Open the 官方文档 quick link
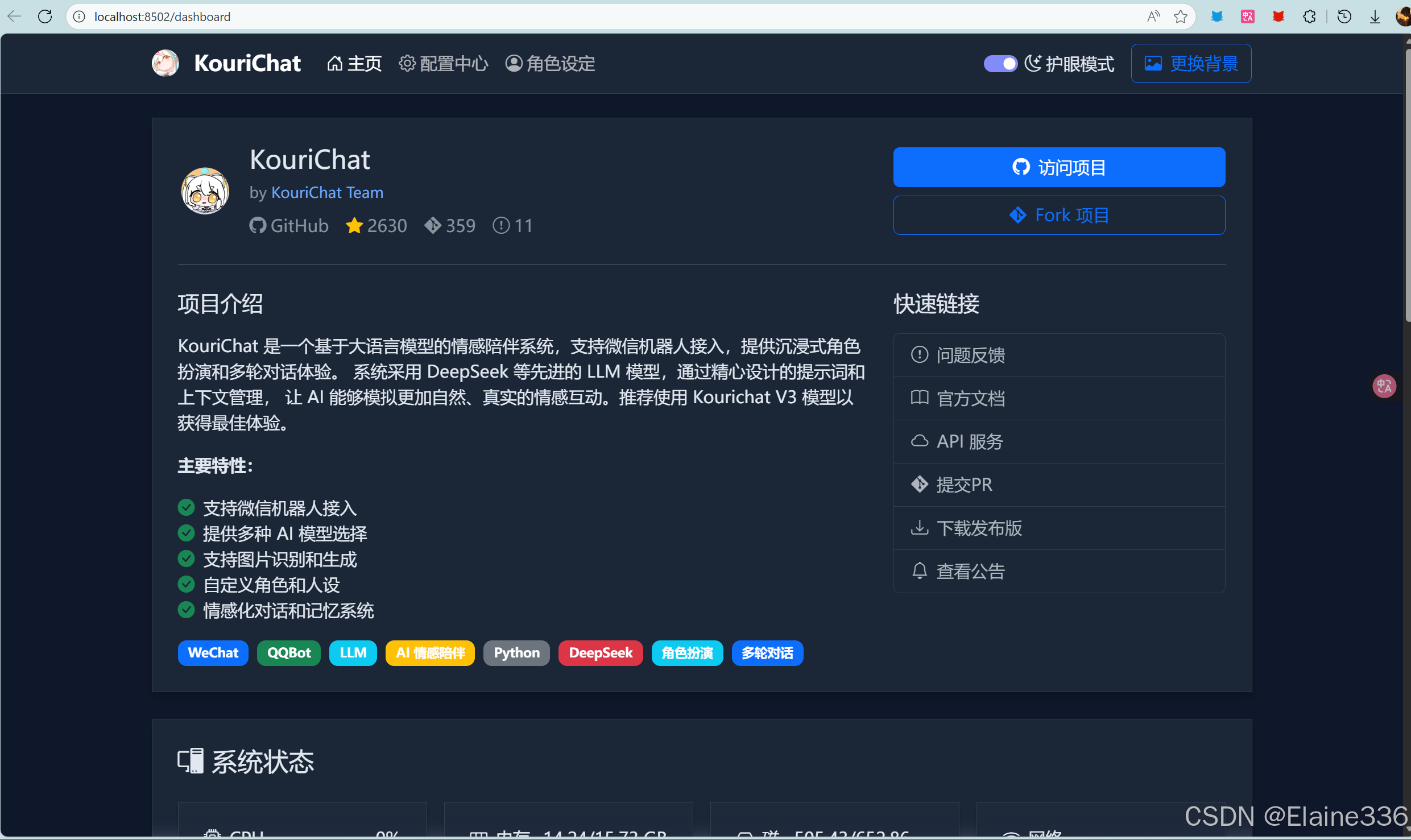Viewport: 1411px width, 840px height. click(x=1059, y=398)
